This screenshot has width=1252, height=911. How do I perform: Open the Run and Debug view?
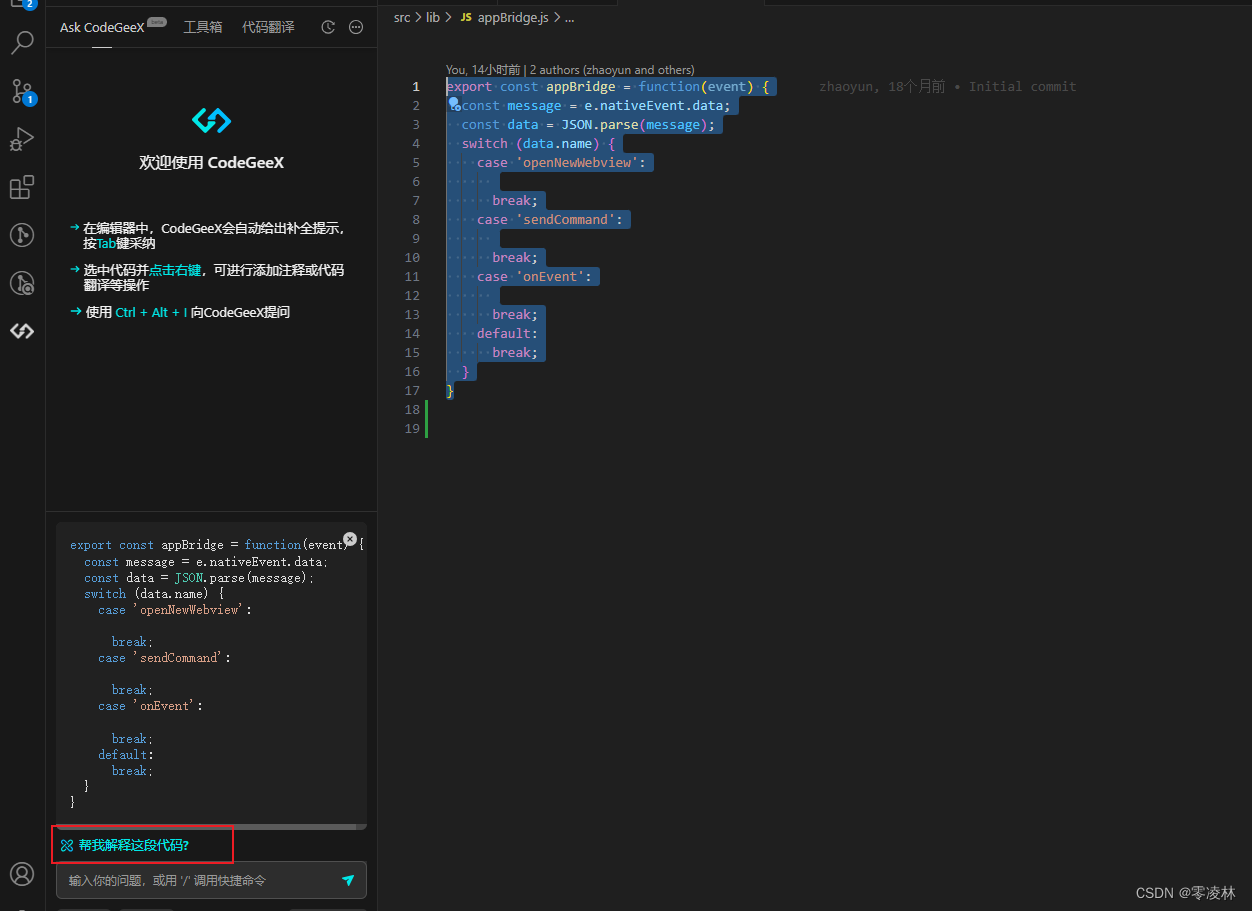[22, 139]
